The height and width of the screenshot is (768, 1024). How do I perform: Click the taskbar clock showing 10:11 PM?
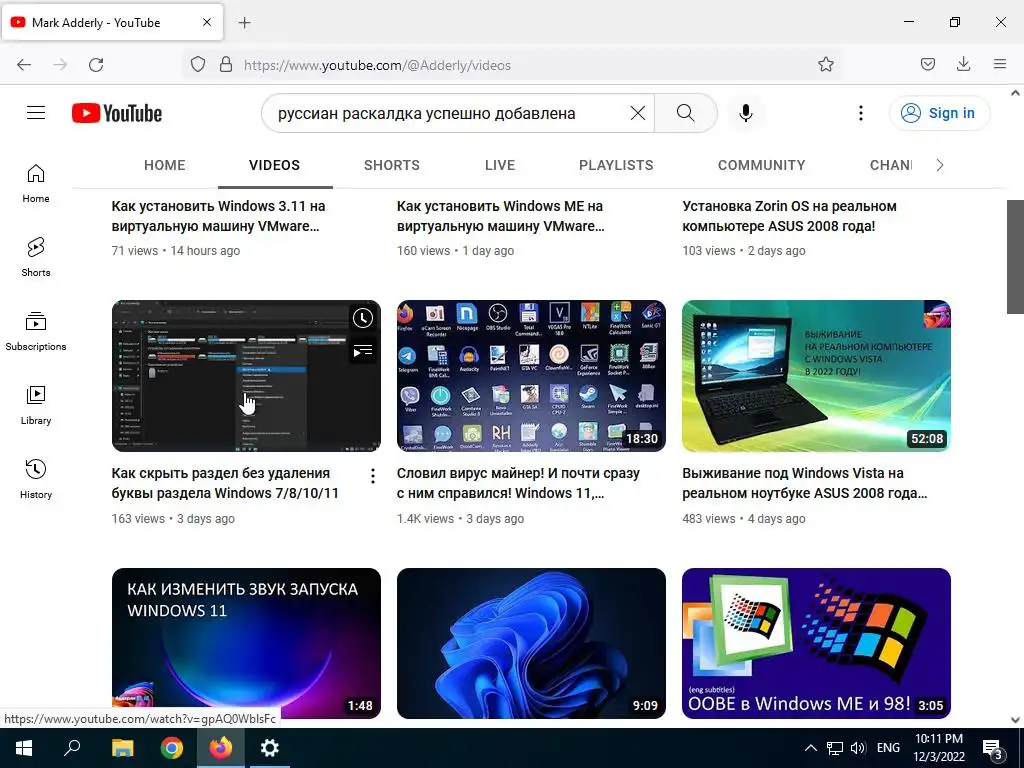click(939, 748)
